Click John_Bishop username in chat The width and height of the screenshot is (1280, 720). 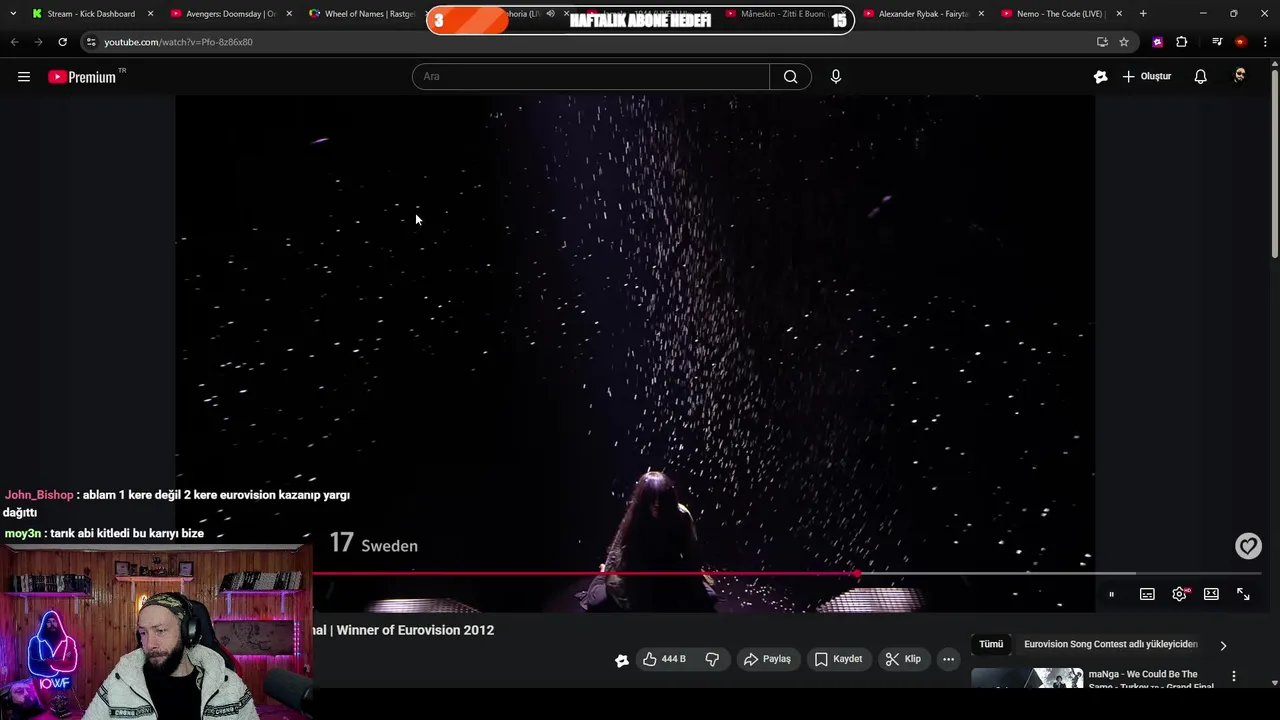39,495
